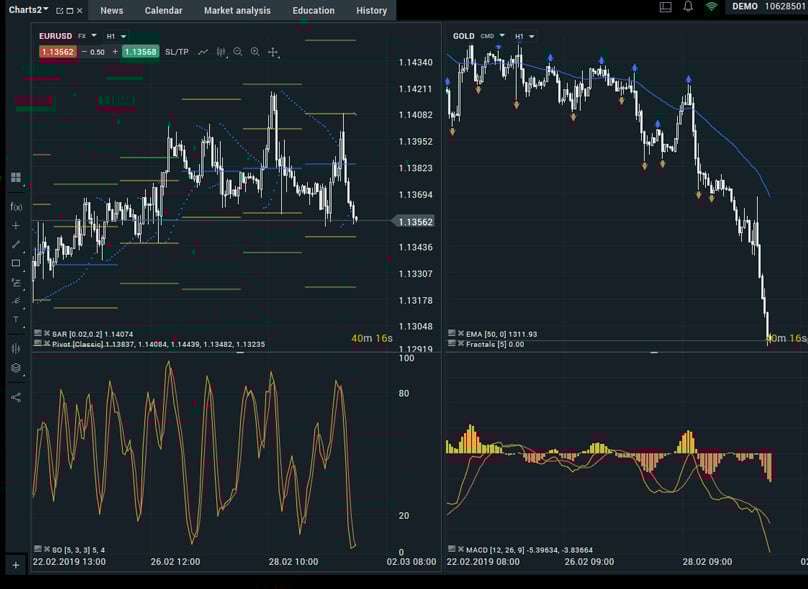Remove the SO stochastic indicator with X
Screen dimensions: 808x589
click(x=47, y=549)
